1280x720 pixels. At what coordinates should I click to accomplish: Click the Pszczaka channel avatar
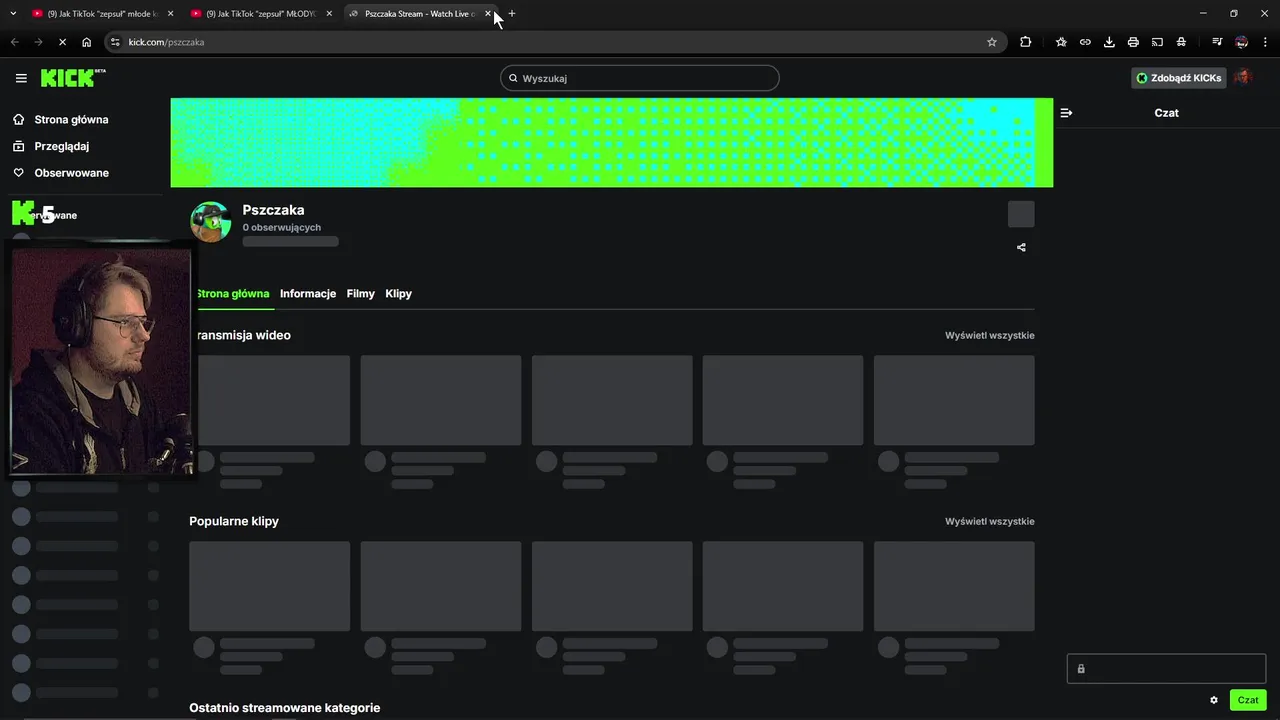pyautogui.click(x=210, y=221)
